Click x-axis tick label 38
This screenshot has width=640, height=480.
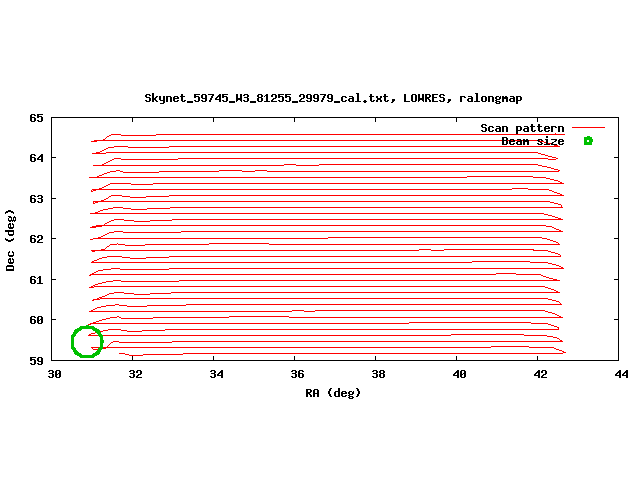(x=378, y=374)
